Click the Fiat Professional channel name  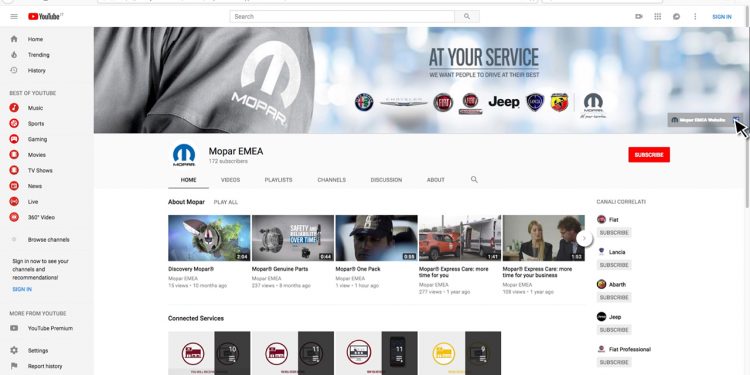(630, 349)
